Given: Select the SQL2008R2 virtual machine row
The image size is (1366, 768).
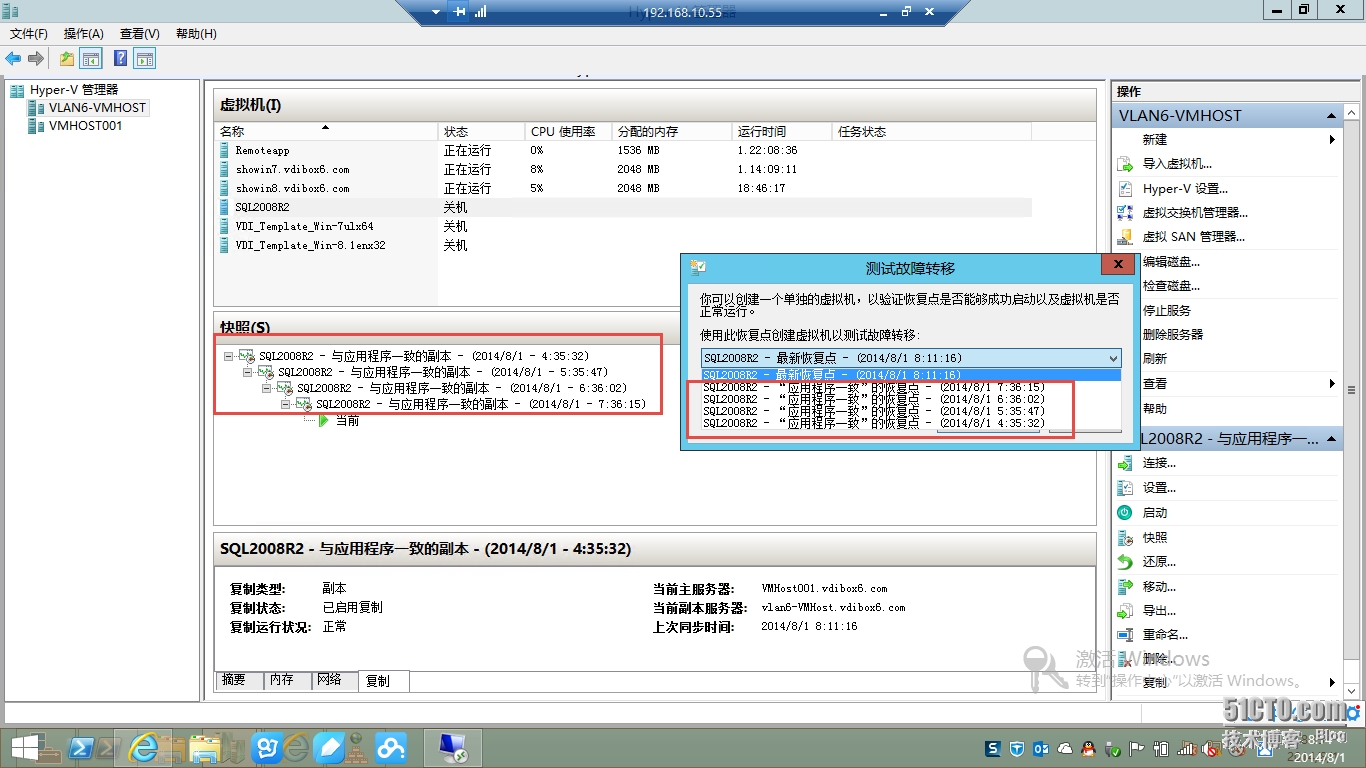Looking at the screenshot, I should pos(625,207).
